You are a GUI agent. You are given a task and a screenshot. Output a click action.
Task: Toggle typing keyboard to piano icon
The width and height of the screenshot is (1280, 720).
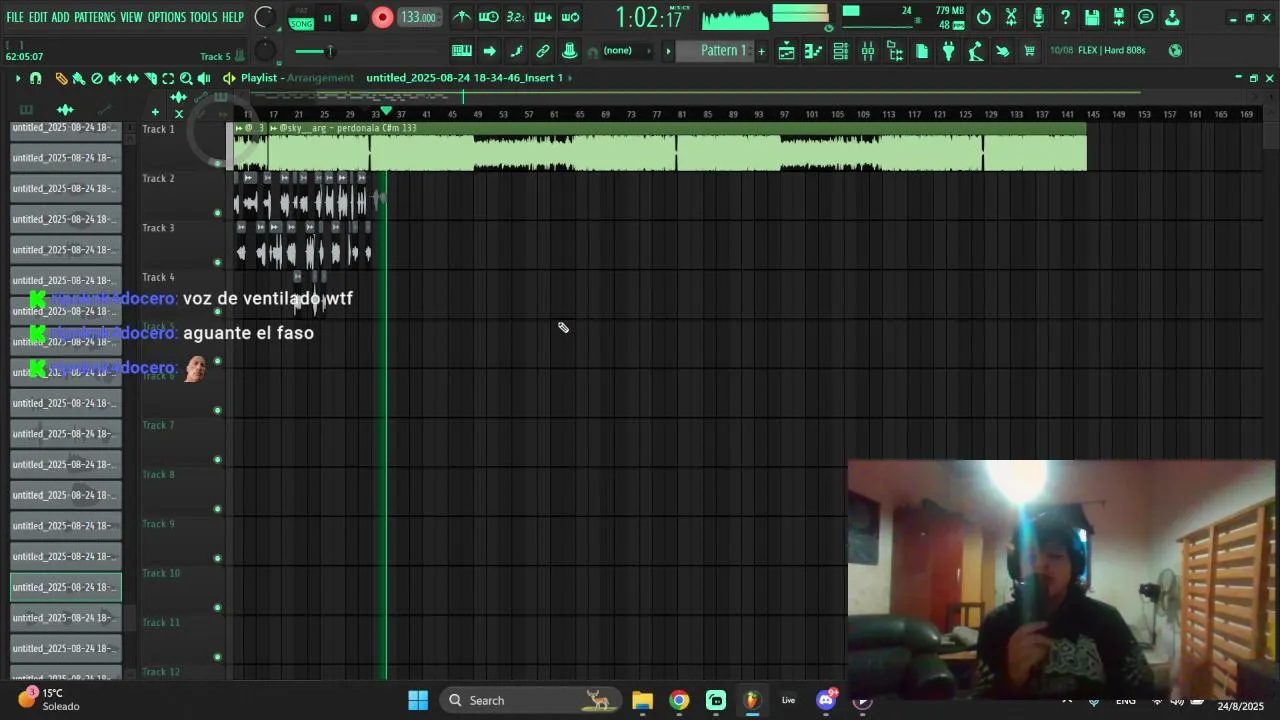pos(462,51)
